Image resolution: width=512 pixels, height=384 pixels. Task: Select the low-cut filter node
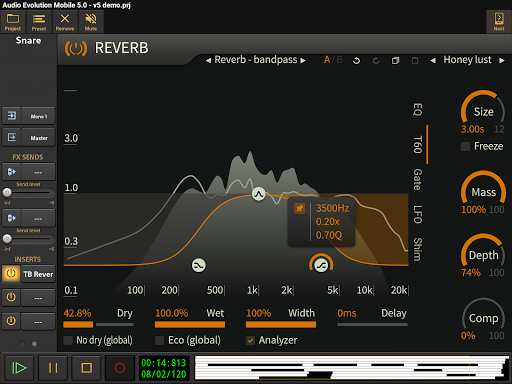point(199,266)
